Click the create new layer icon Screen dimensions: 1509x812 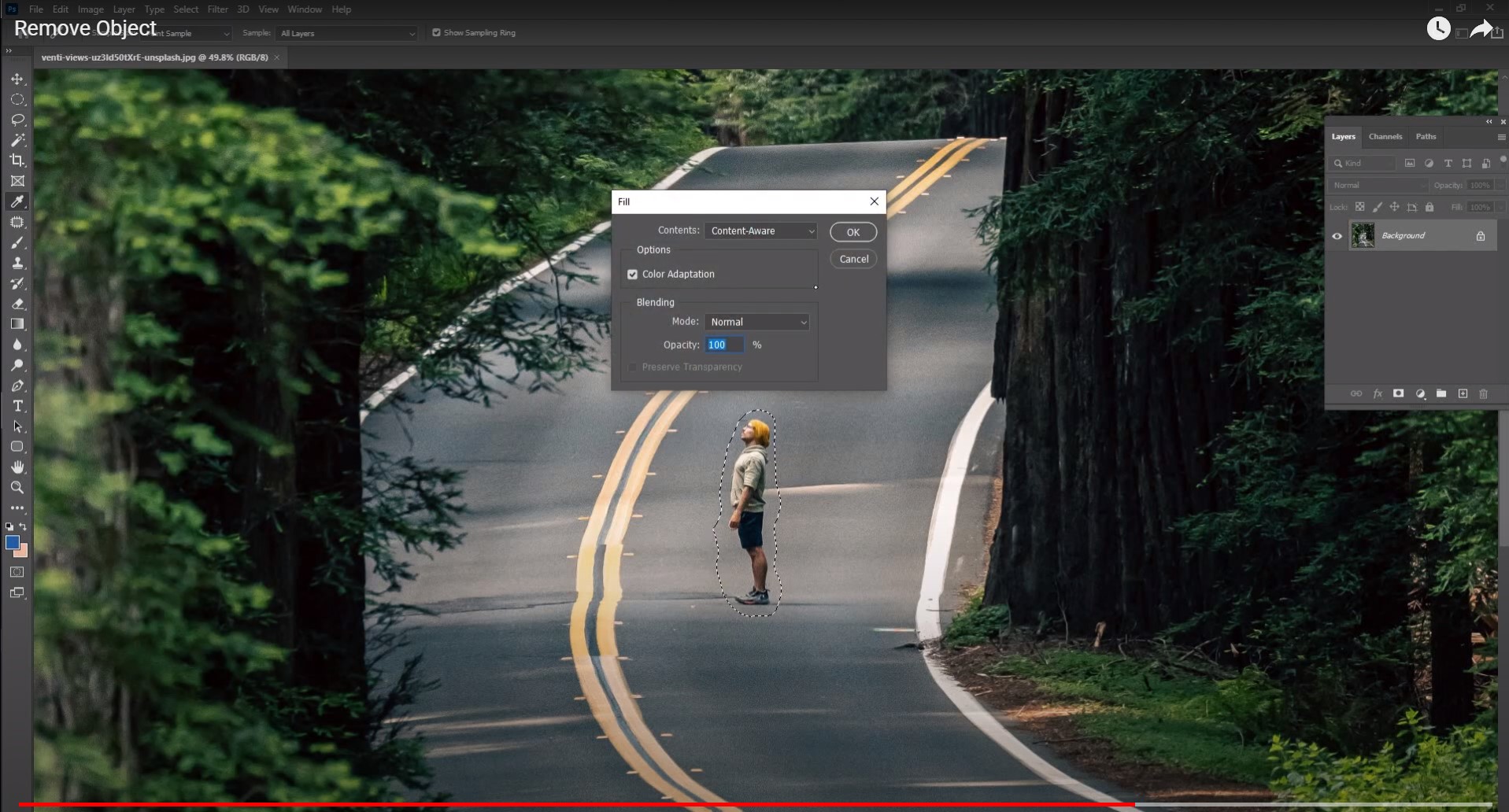[1463, 393]
